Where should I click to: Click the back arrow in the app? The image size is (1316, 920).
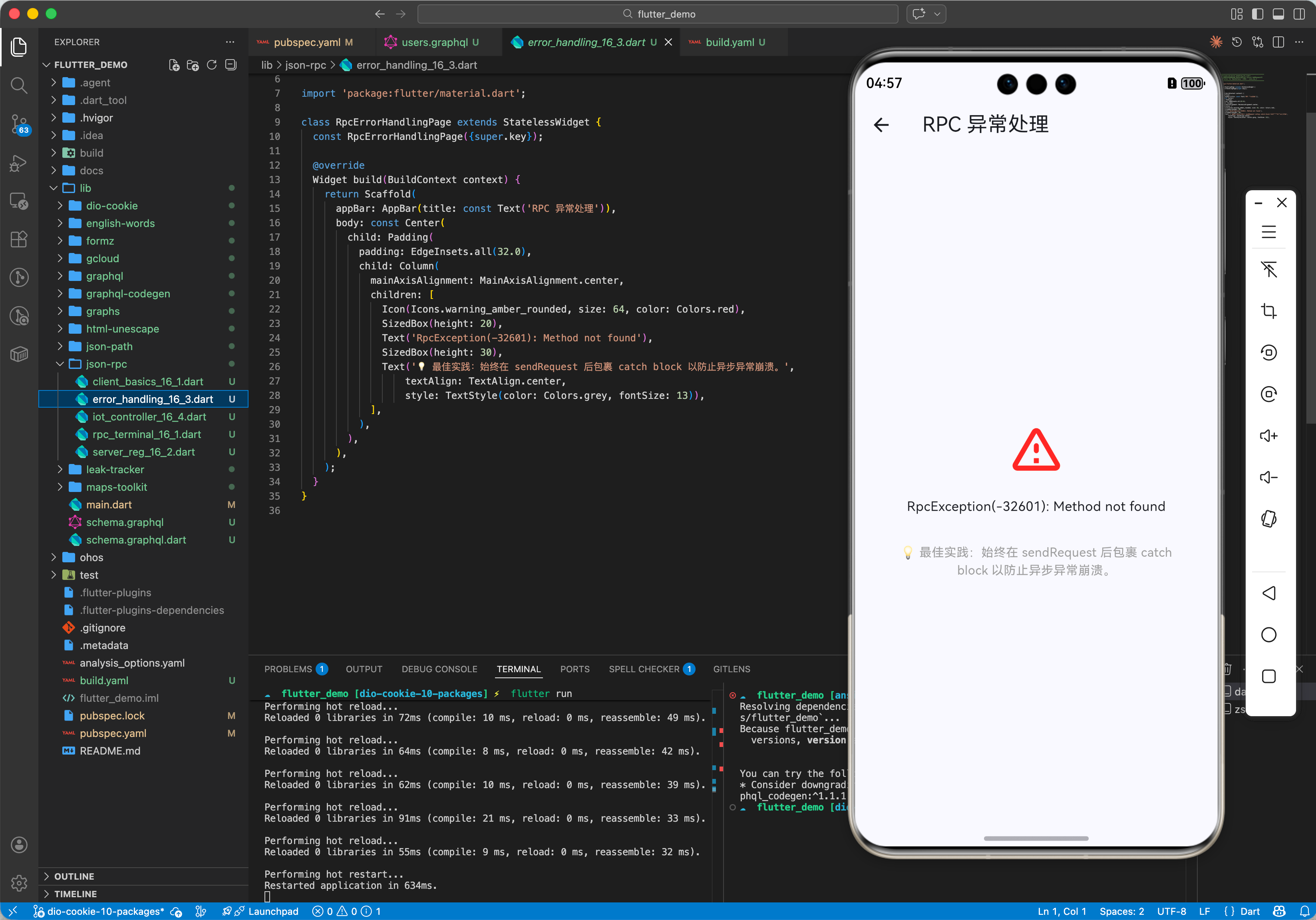(881, 124)
